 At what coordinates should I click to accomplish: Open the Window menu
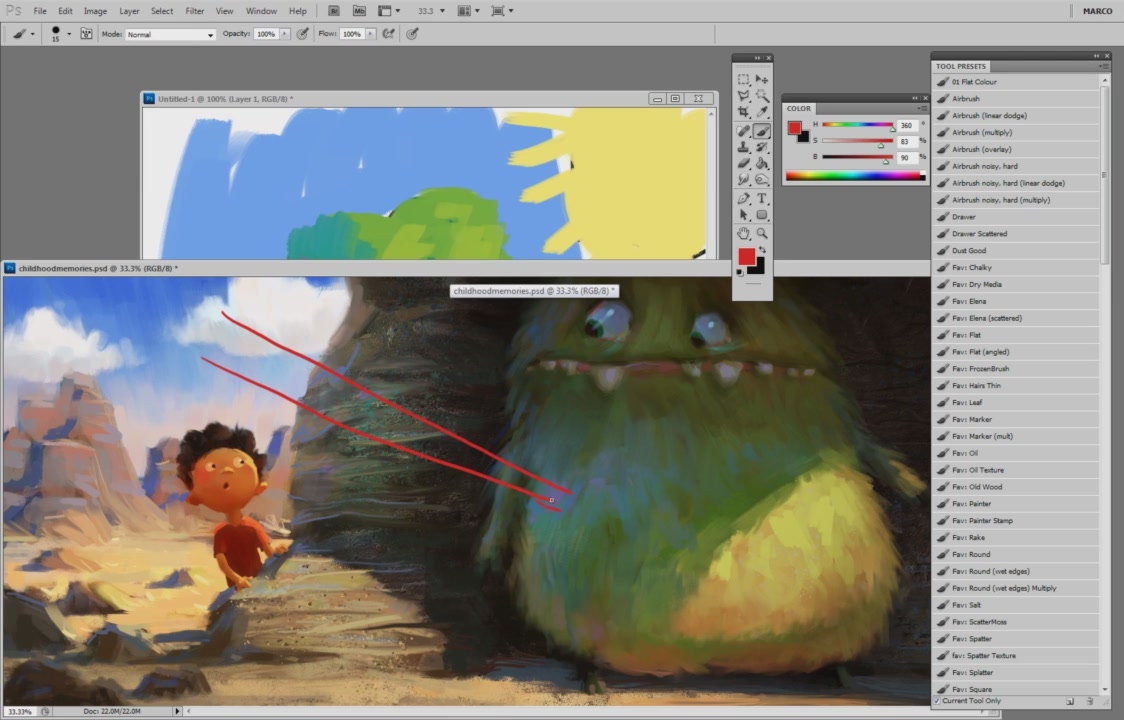click(x=261, y=11)
